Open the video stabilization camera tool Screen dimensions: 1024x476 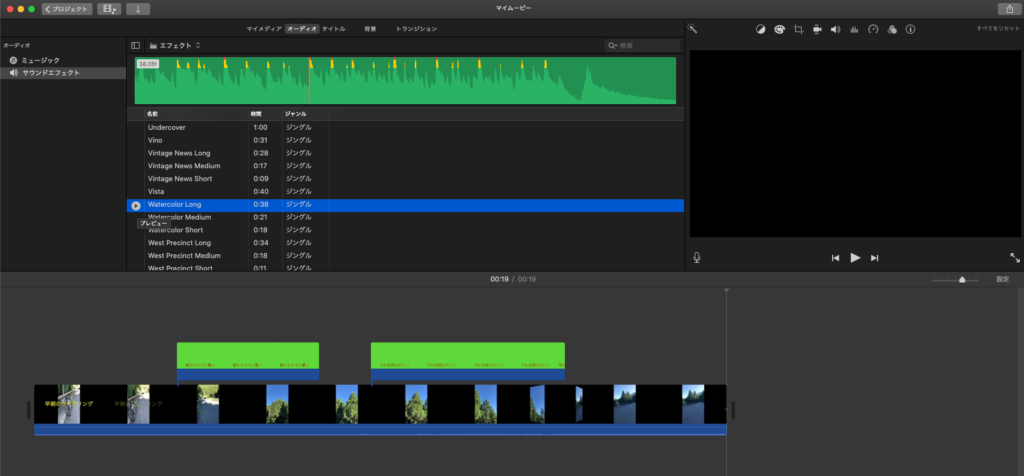click(817, 30)
